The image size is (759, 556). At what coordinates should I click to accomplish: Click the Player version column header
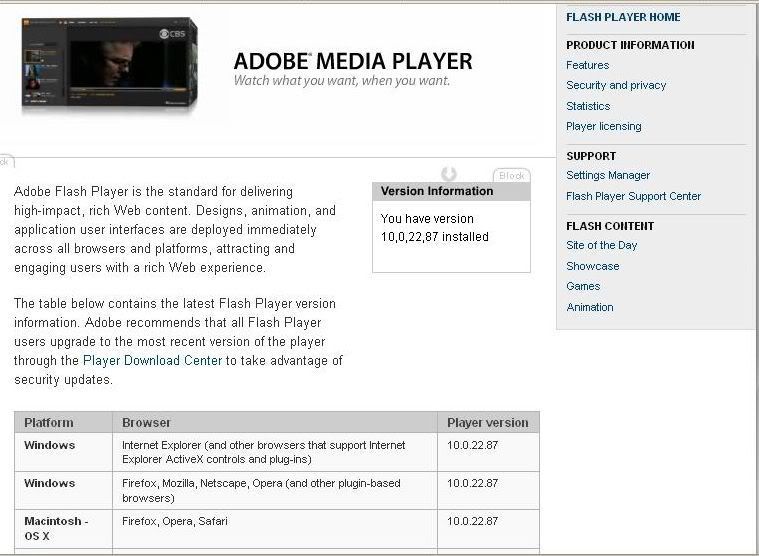487,422
